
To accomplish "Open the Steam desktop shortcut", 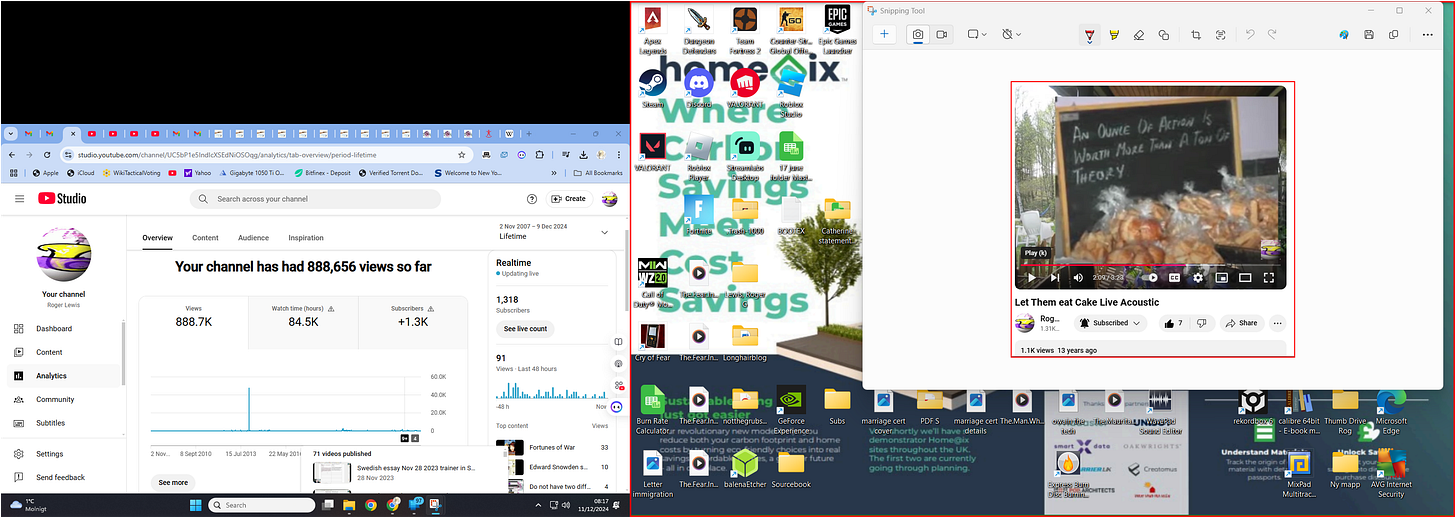I will pos(652,88).
